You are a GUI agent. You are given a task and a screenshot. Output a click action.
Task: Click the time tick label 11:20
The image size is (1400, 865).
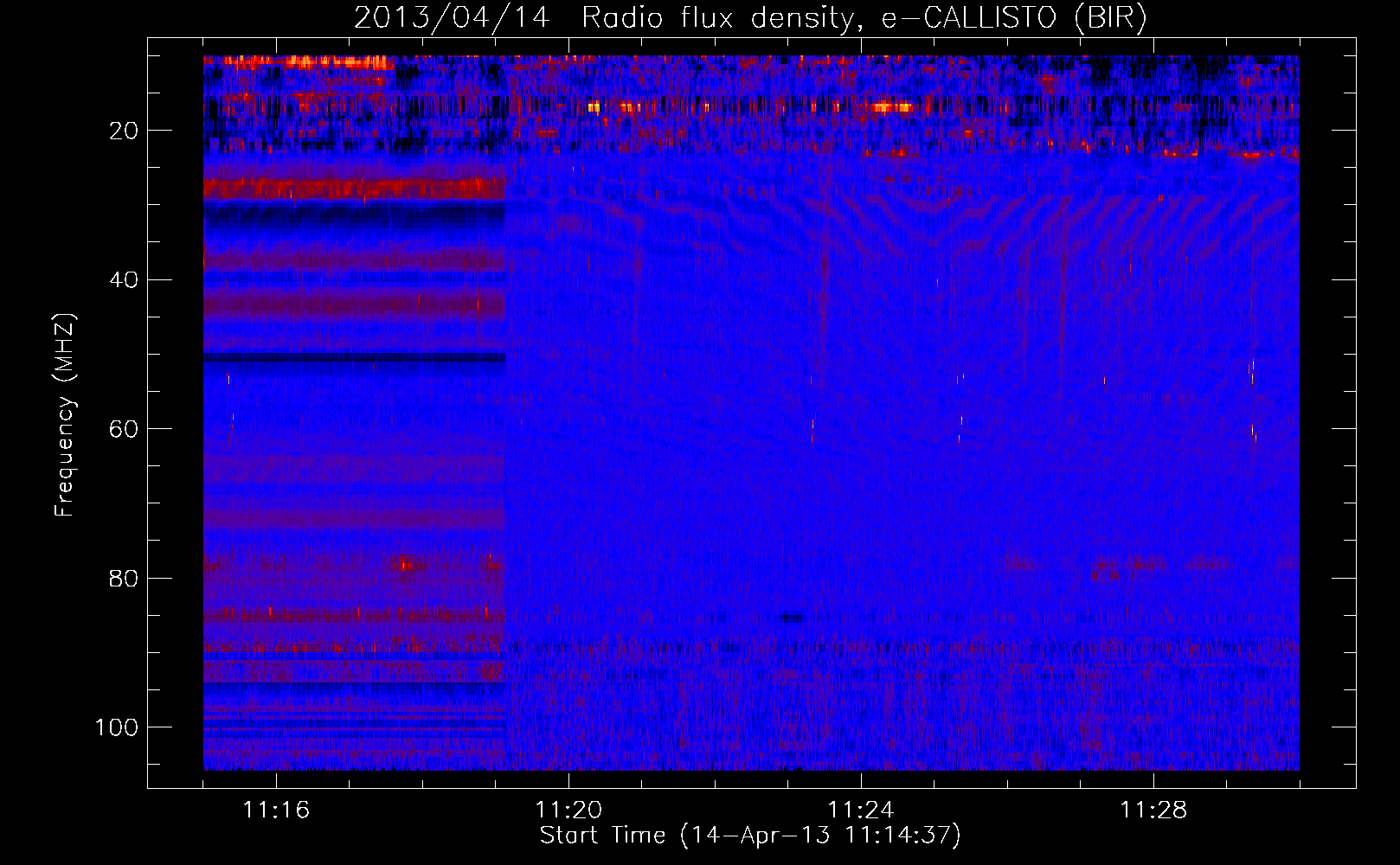pyautogui.click(x=568, y=811)
